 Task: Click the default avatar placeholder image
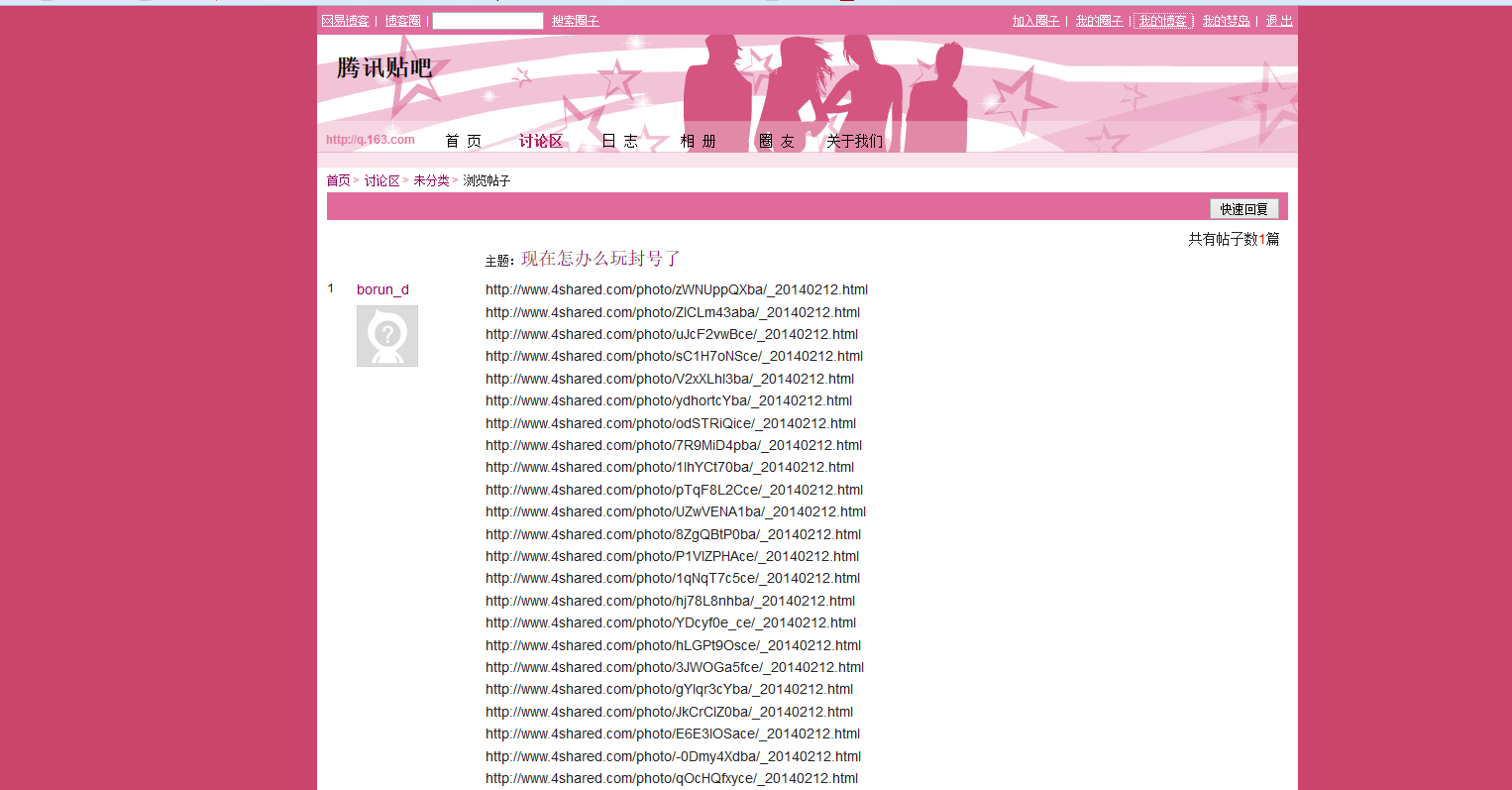(387, 335)
